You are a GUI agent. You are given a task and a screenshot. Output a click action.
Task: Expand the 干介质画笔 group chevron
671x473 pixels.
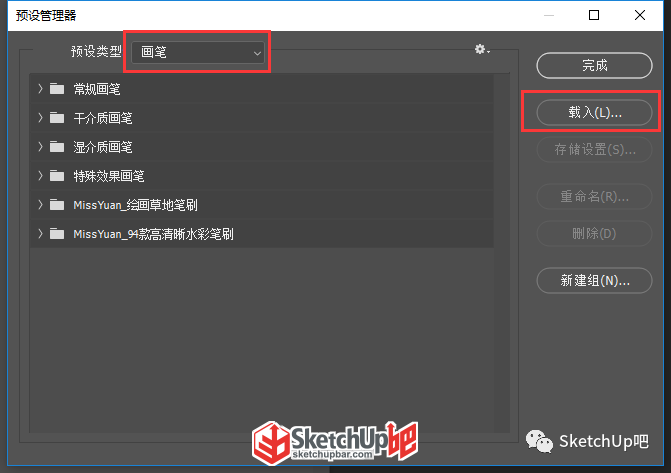click(40, 118)
